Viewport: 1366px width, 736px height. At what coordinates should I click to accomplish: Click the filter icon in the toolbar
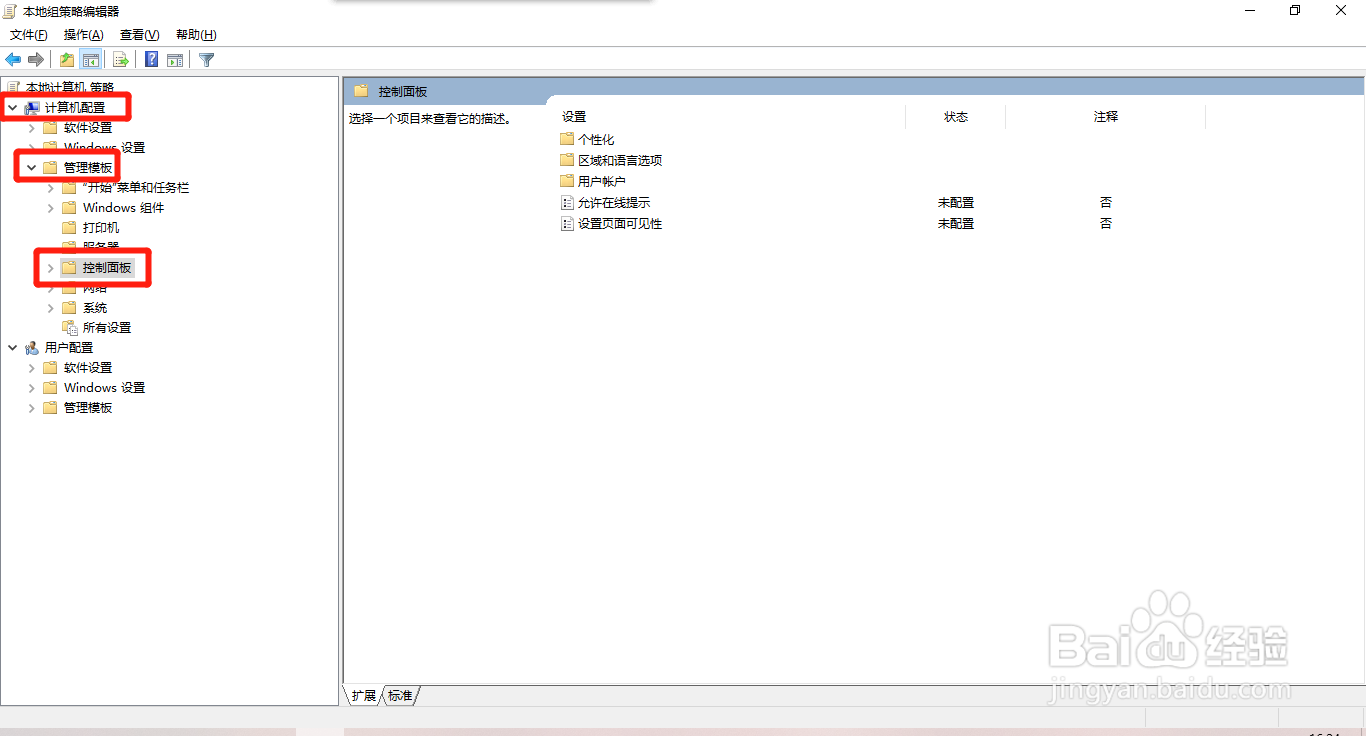206,59
